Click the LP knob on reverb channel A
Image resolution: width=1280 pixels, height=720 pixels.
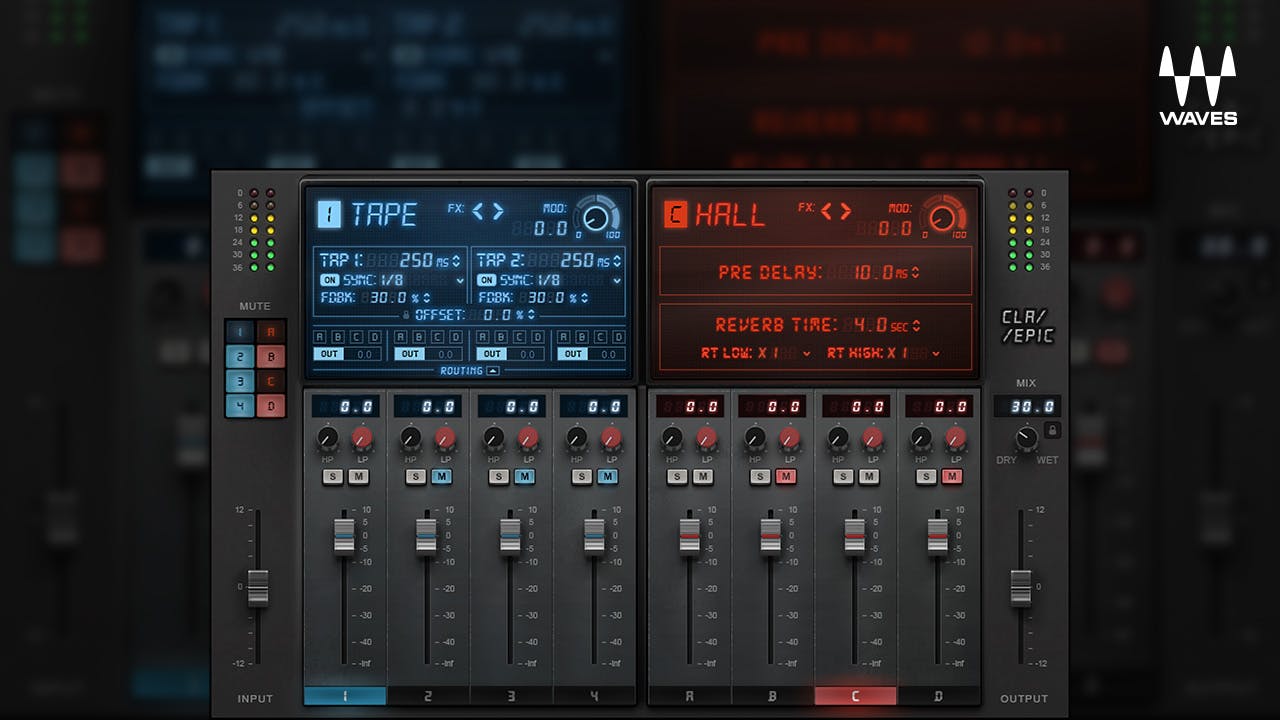(x=707, y=437)
